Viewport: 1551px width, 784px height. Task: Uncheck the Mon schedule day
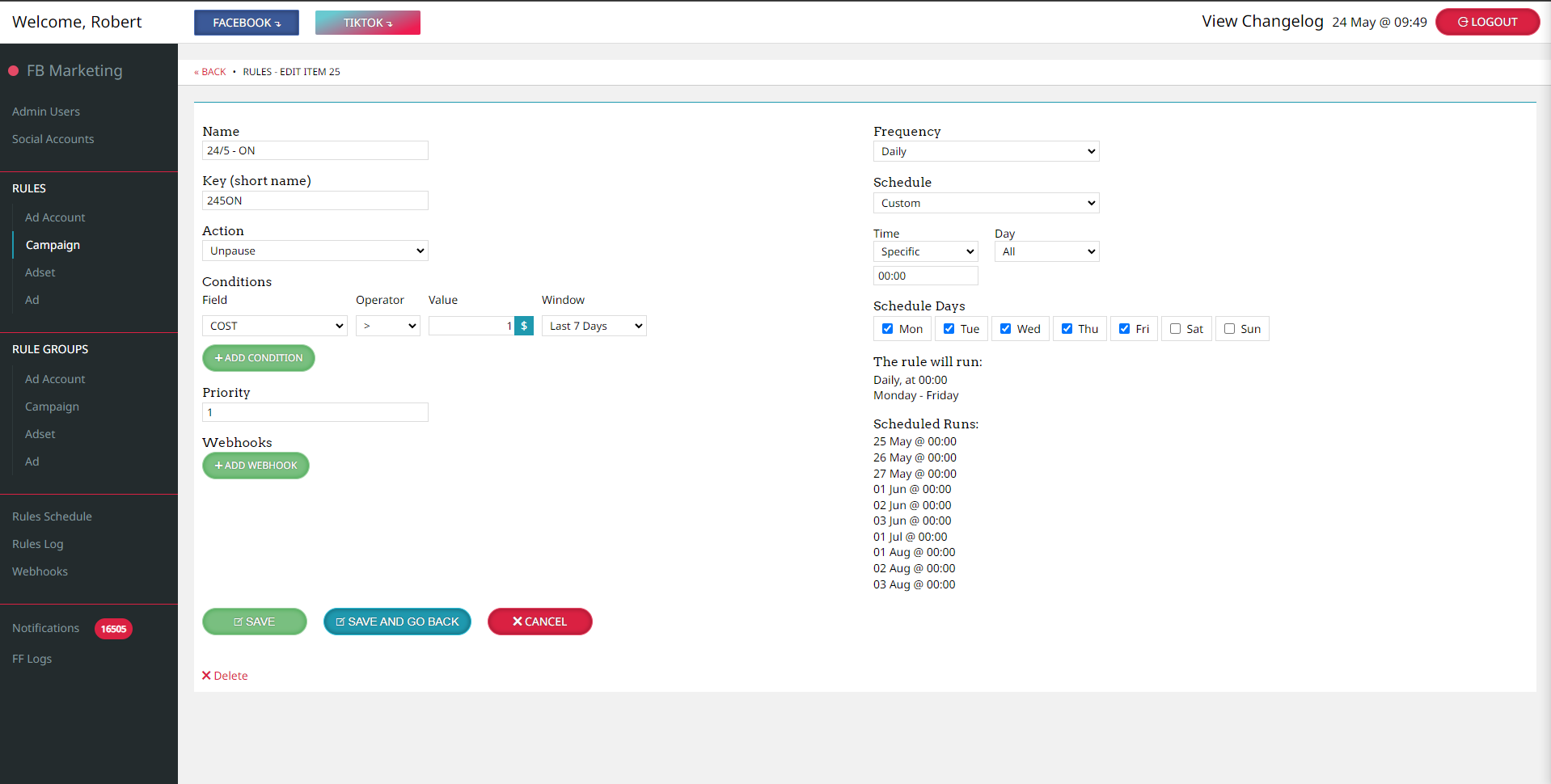(x=888, y=329)
